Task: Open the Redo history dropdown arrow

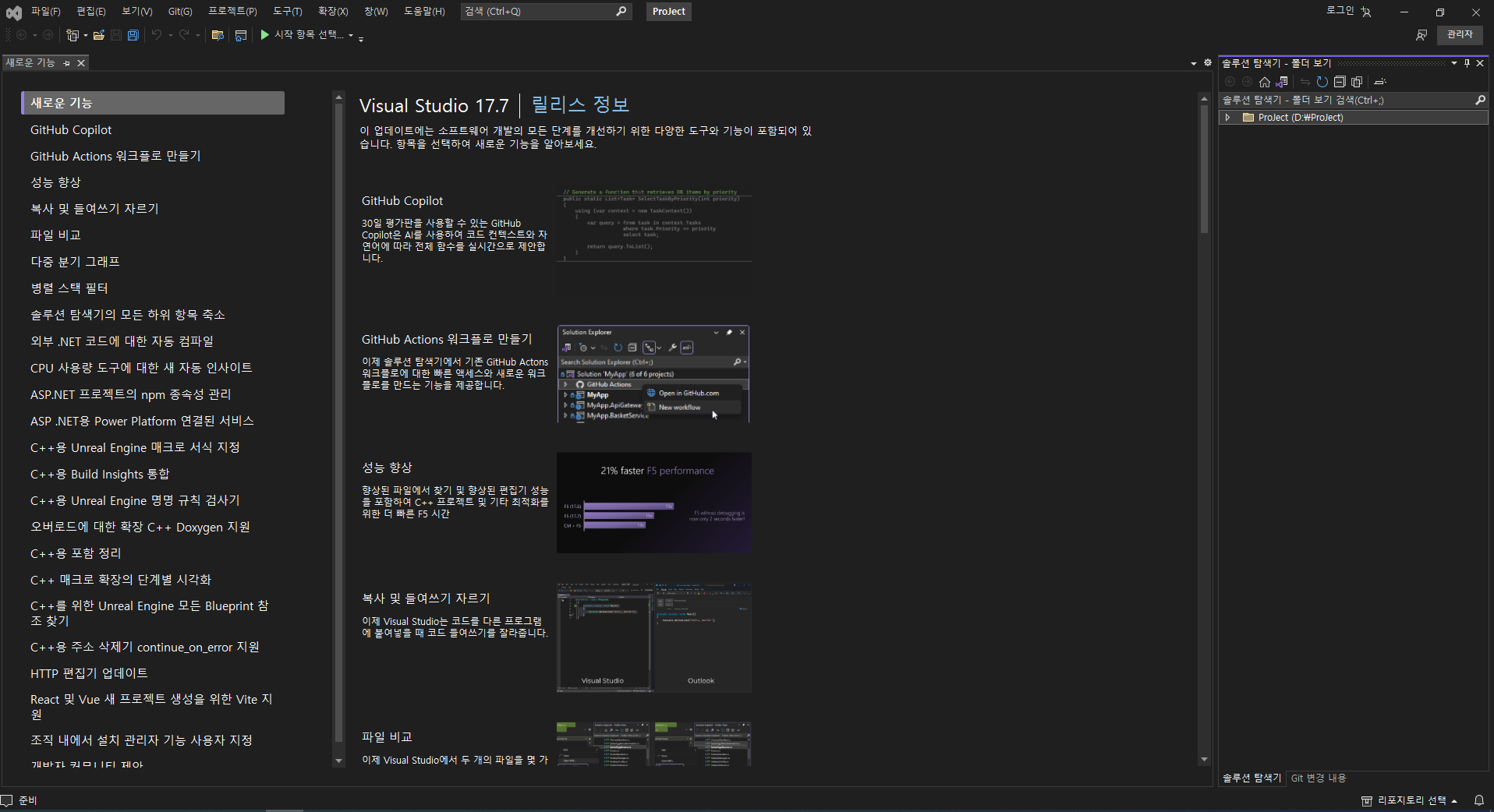Action: click(197, 35)
